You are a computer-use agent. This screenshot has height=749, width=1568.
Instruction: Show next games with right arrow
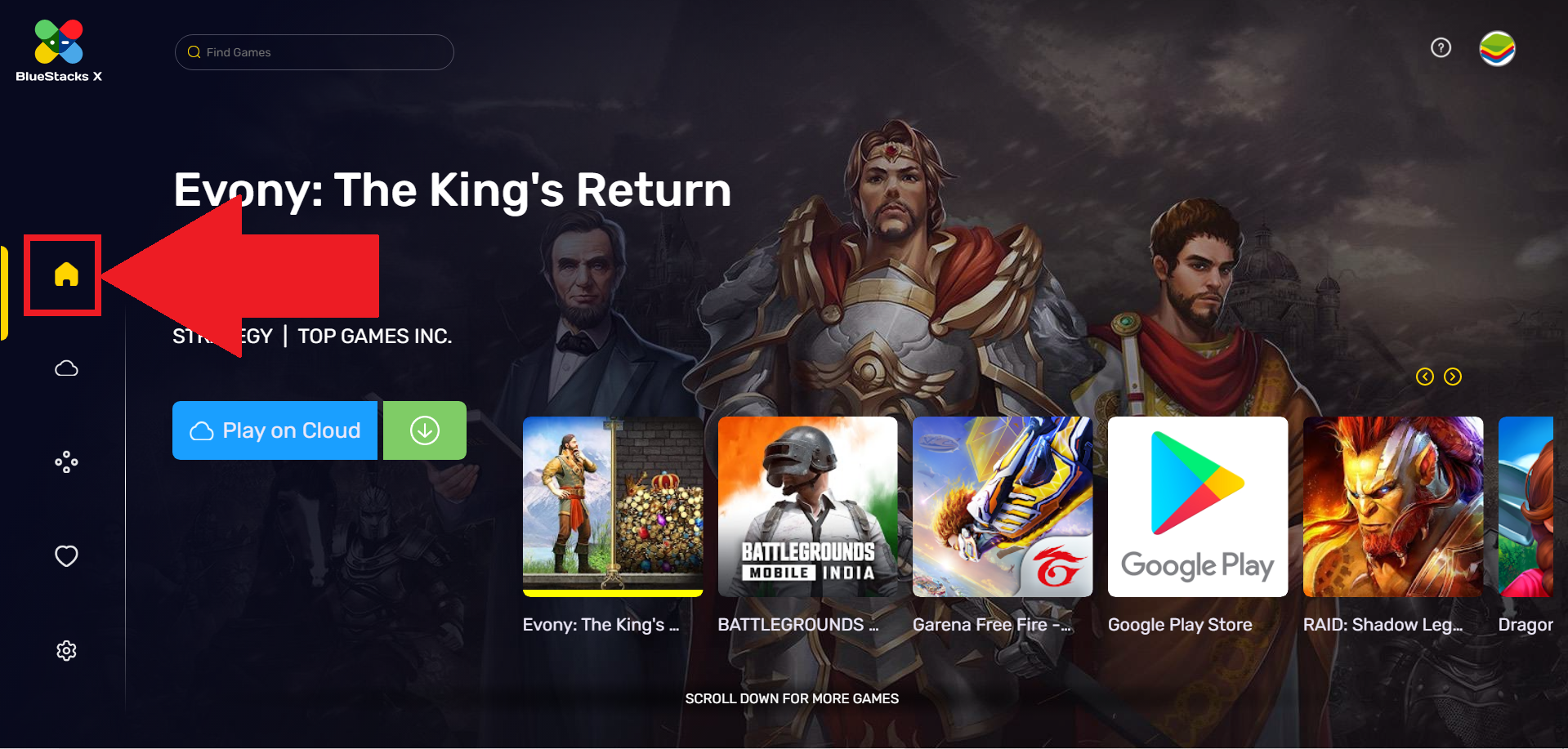tap(1452, 377)
